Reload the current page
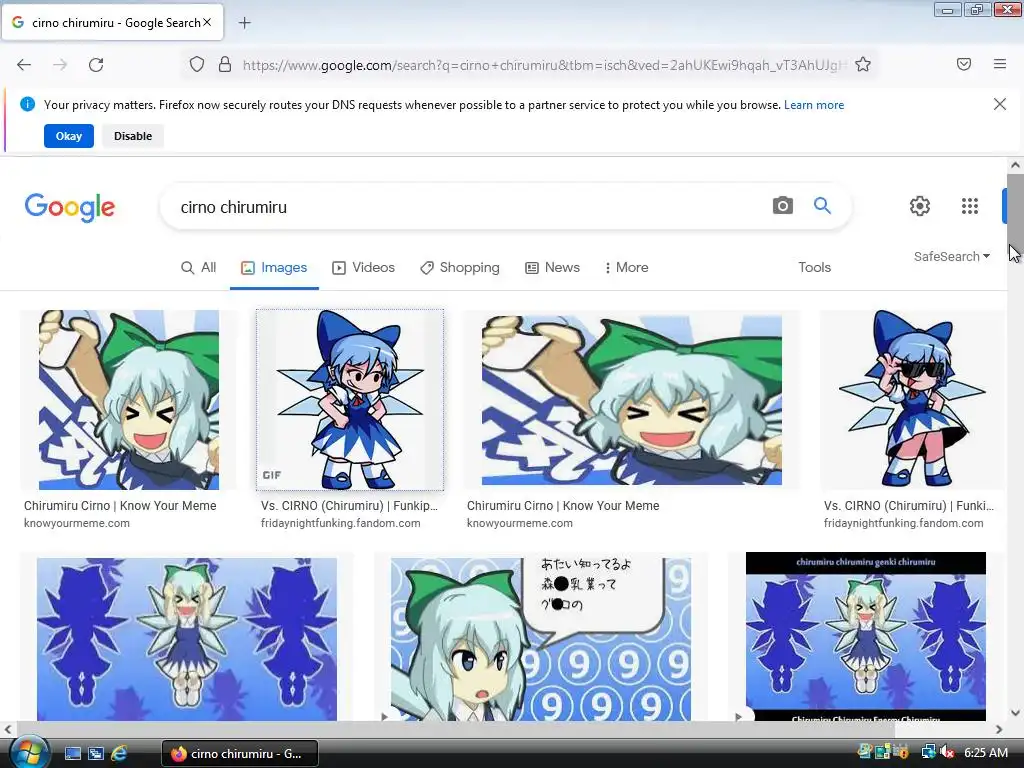1024x768 pixels. tap(96, 65)
